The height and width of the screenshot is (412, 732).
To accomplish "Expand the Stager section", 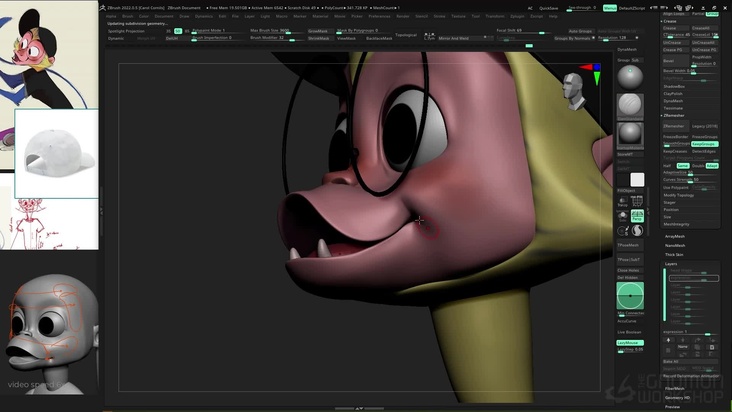I will [x=670, y=203].
